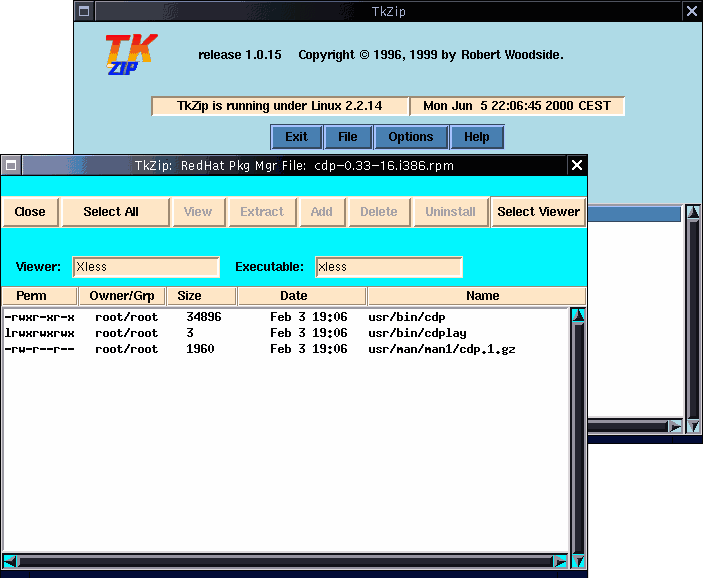
Task: Focus the Viewer input field containing Xless
Action: point(146,267)
